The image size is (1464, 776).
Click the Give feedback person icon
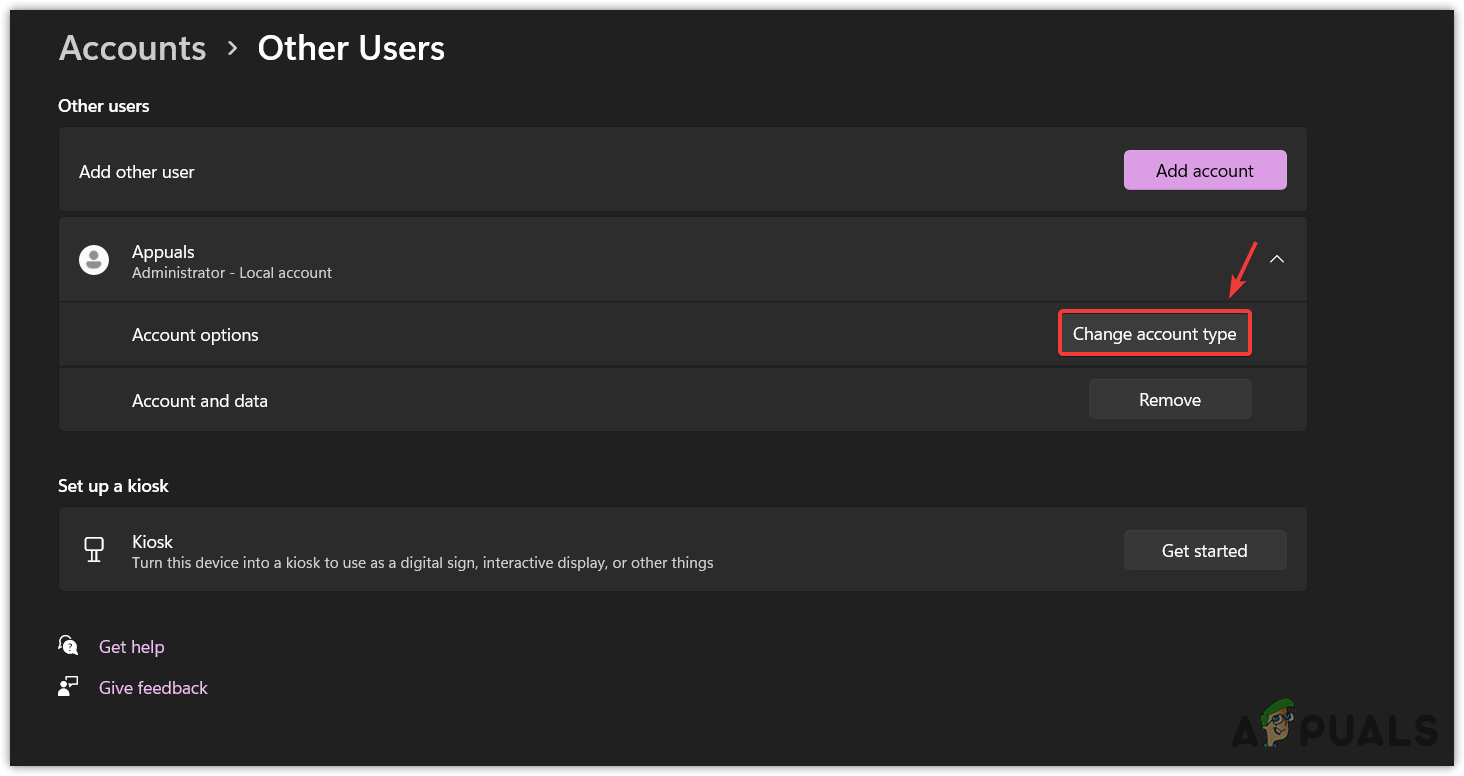(x=68, y=687)
